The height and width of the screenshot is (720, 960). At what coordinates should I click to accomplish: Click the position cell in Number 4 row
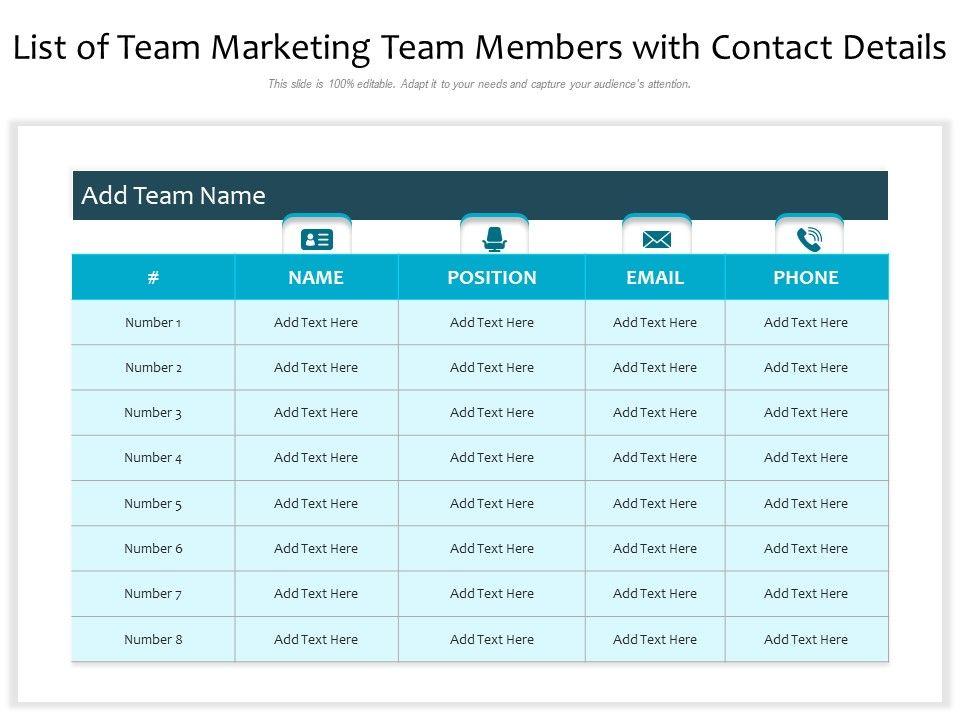point(492,458)
